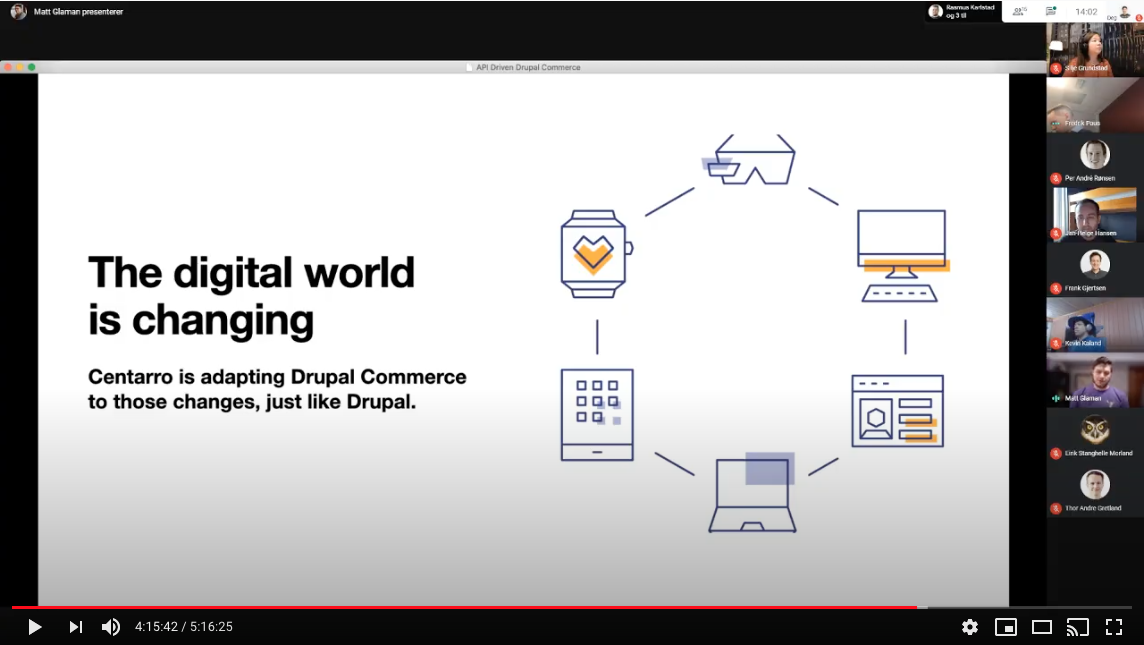This screenshot has width=1144, height=645.
Task: Enter fullscreen mode
Action: pos(1113,627)
